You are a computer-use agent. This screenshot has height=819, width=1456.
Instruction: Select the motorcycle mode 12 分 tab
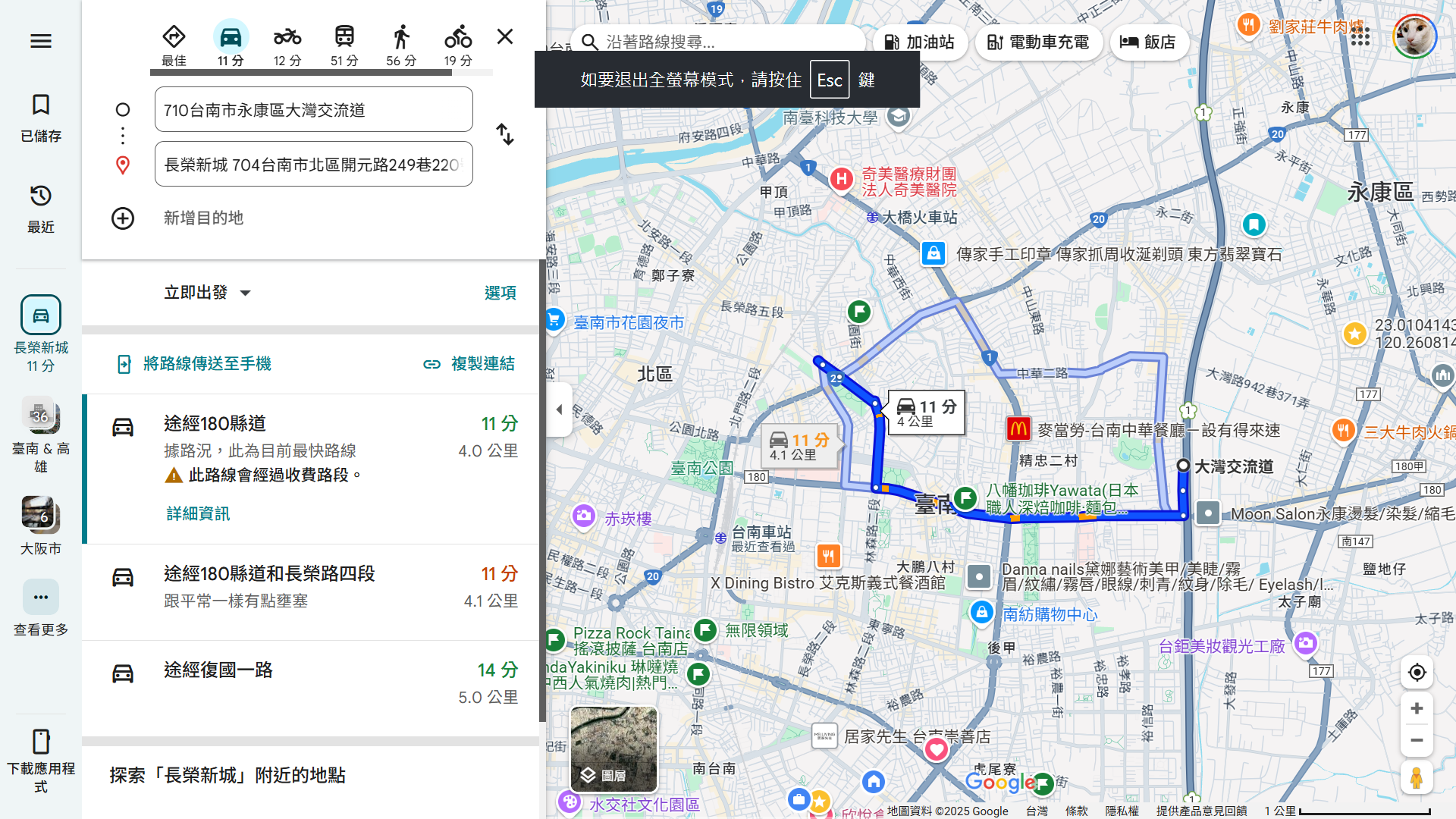287,45
